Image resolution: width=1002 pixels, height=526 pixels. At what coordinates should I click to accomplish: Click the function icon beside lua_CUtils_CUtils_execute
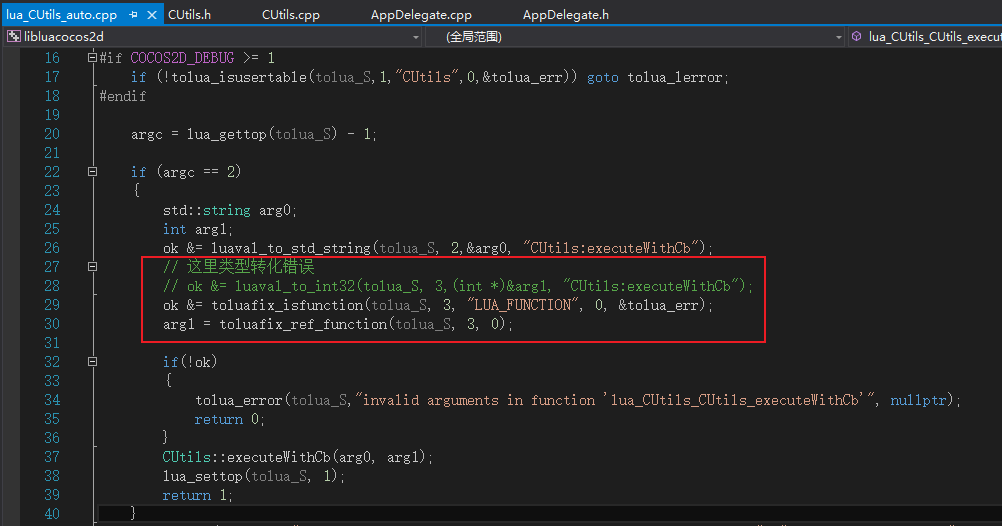[x=856, y=37]
